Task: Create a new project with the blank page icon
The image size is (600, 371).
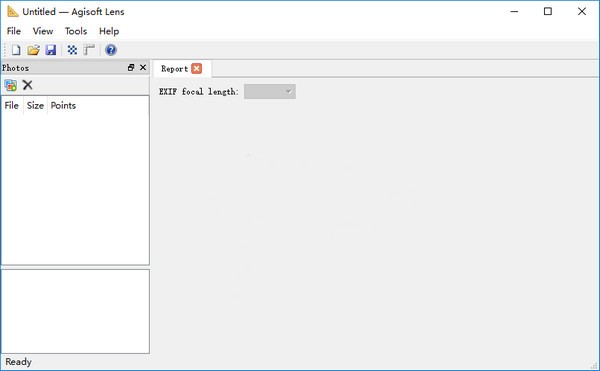Action: click(16, 50)
